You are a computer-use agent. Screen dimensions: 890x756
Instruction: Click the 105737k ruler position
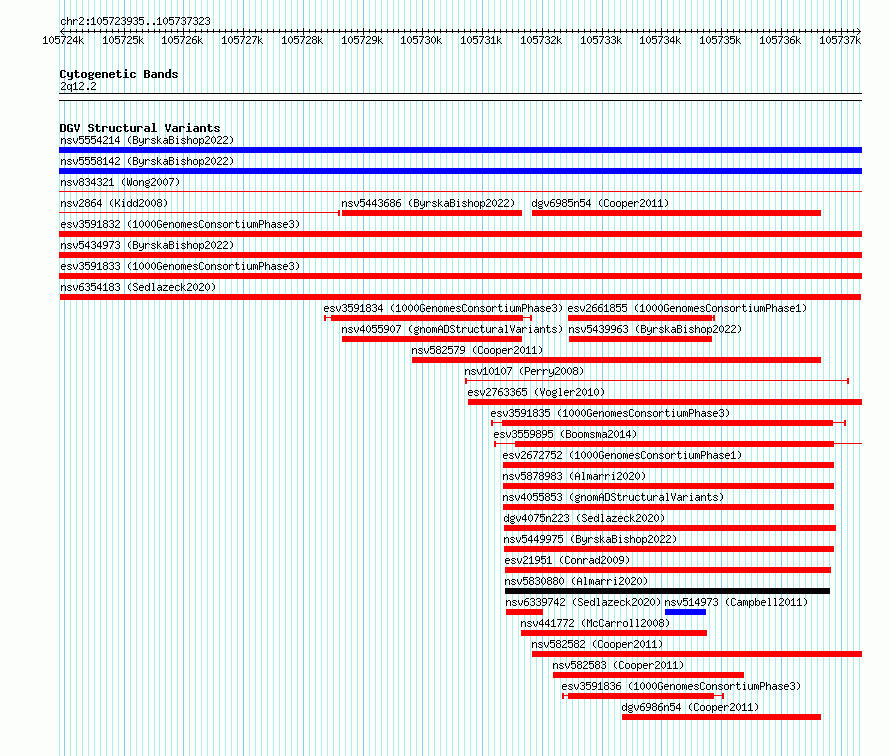click(x=840, y=40)
